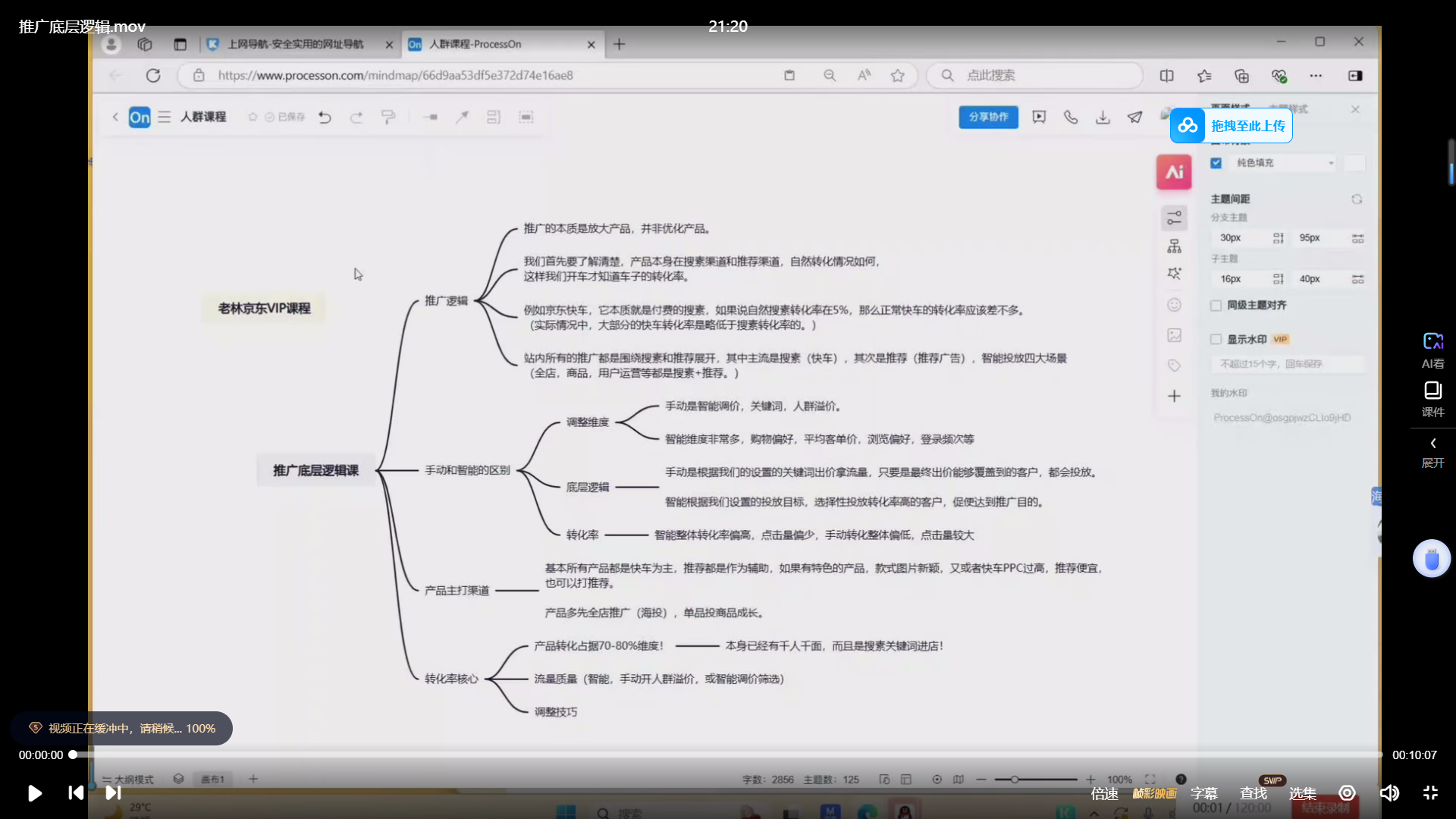Viewport: 1456px width, 819px height.
Task: Toggle the 同级主题对齐 checkbox
Action: pos(1216,305)
